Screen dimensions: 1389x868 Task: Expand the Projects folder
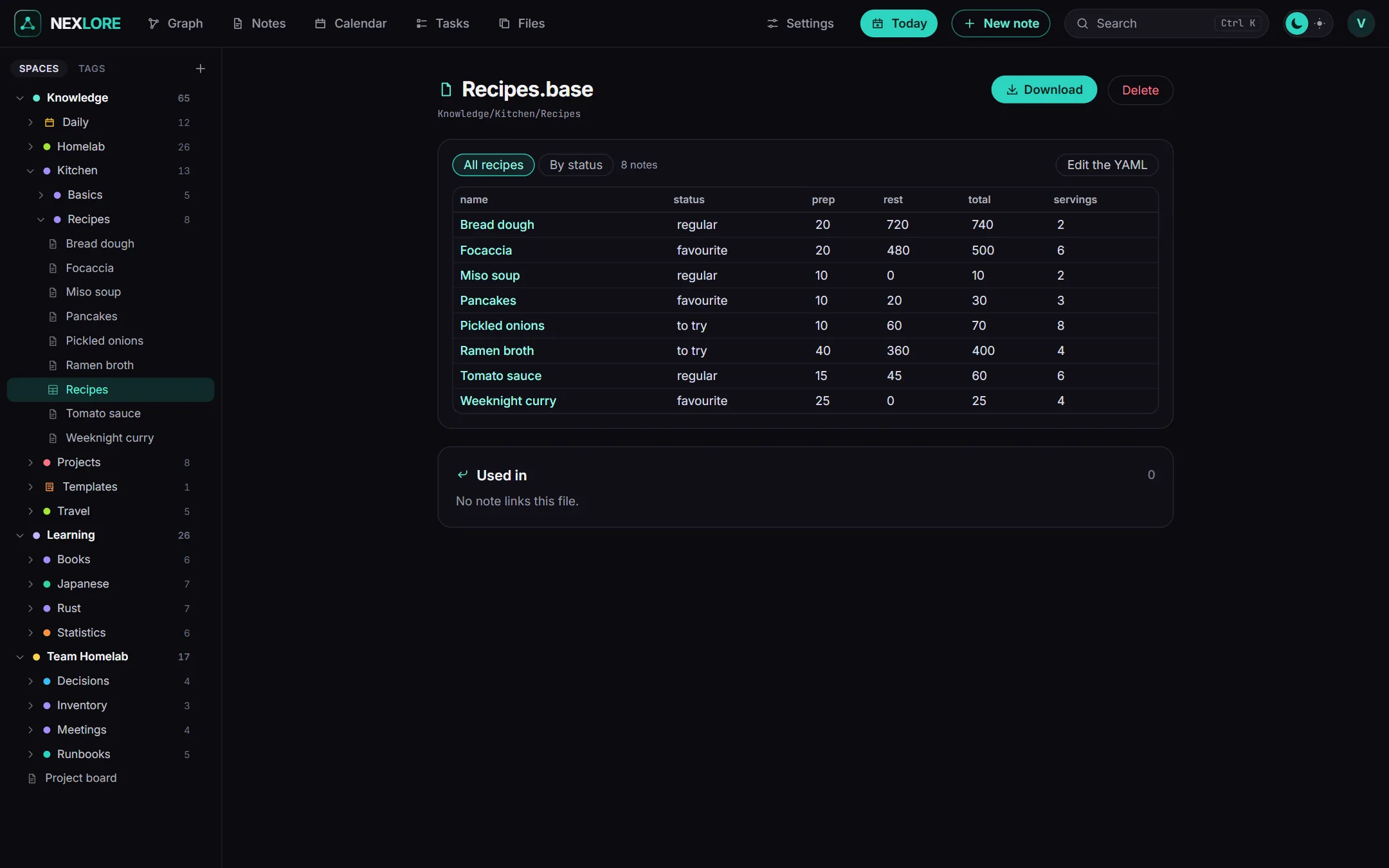[x=30, y=462]
